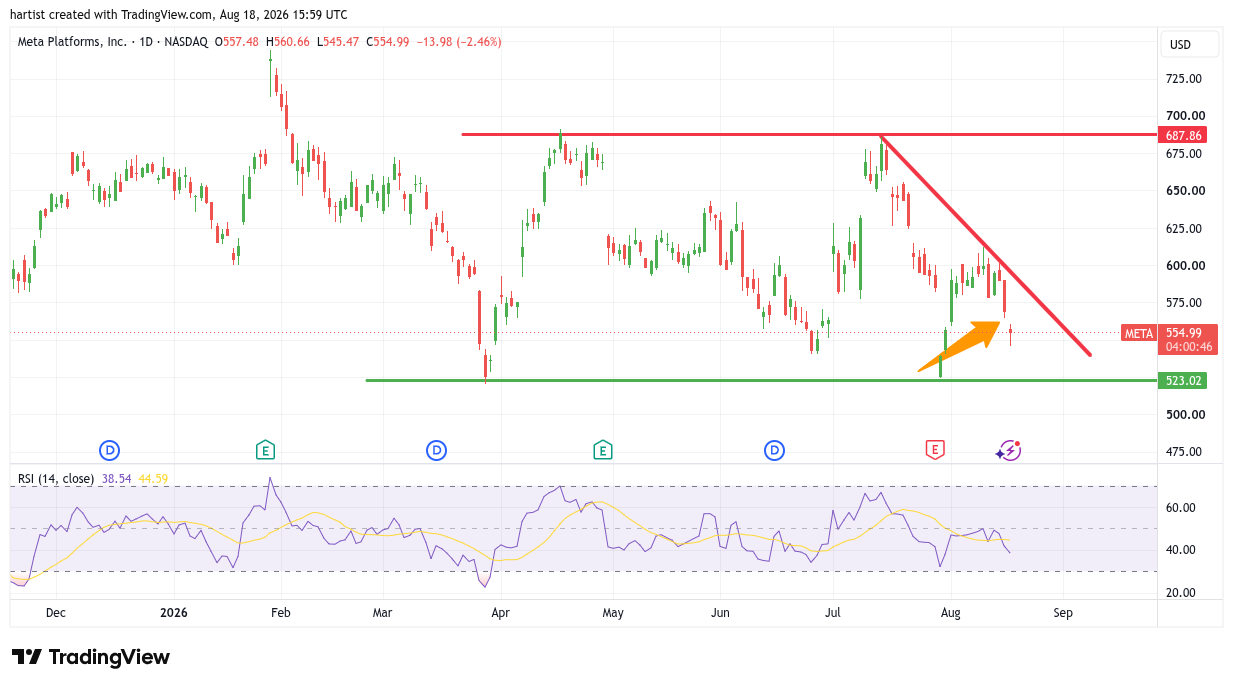Click the Feb label on time axis
Screen dimensions: 1233x687
[x=281, y=613]
